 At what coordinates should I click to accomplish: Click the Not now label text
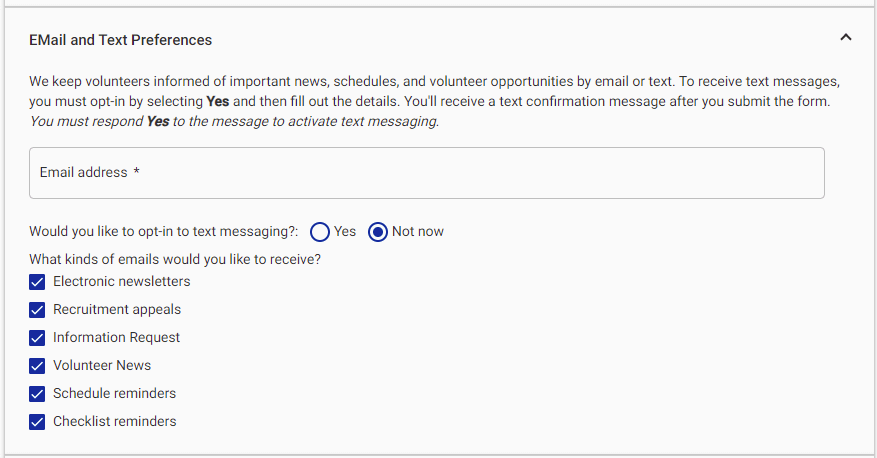point(418,232)
